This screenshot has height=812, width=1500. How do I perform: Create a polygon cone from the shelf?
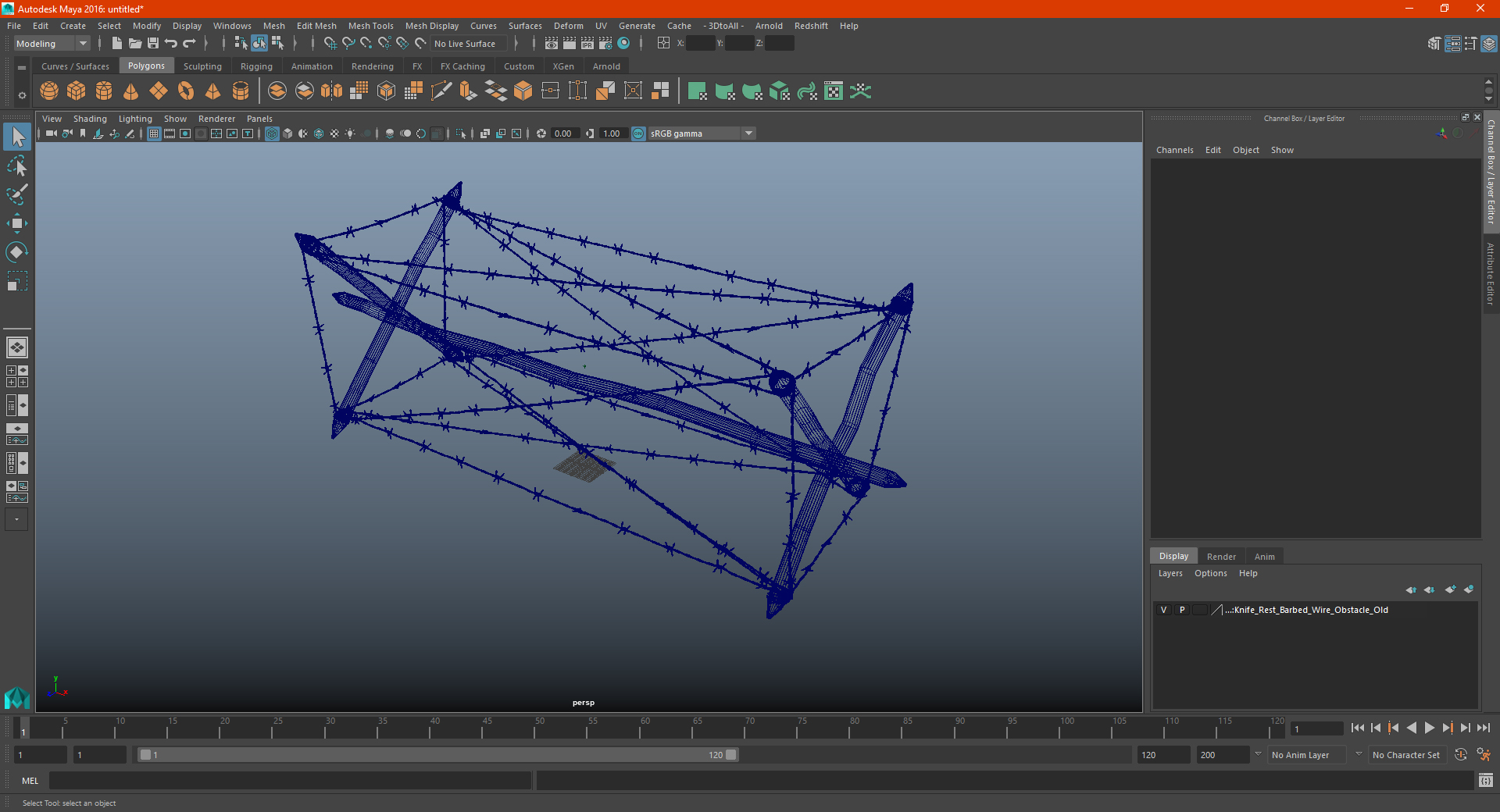(131, 91)
